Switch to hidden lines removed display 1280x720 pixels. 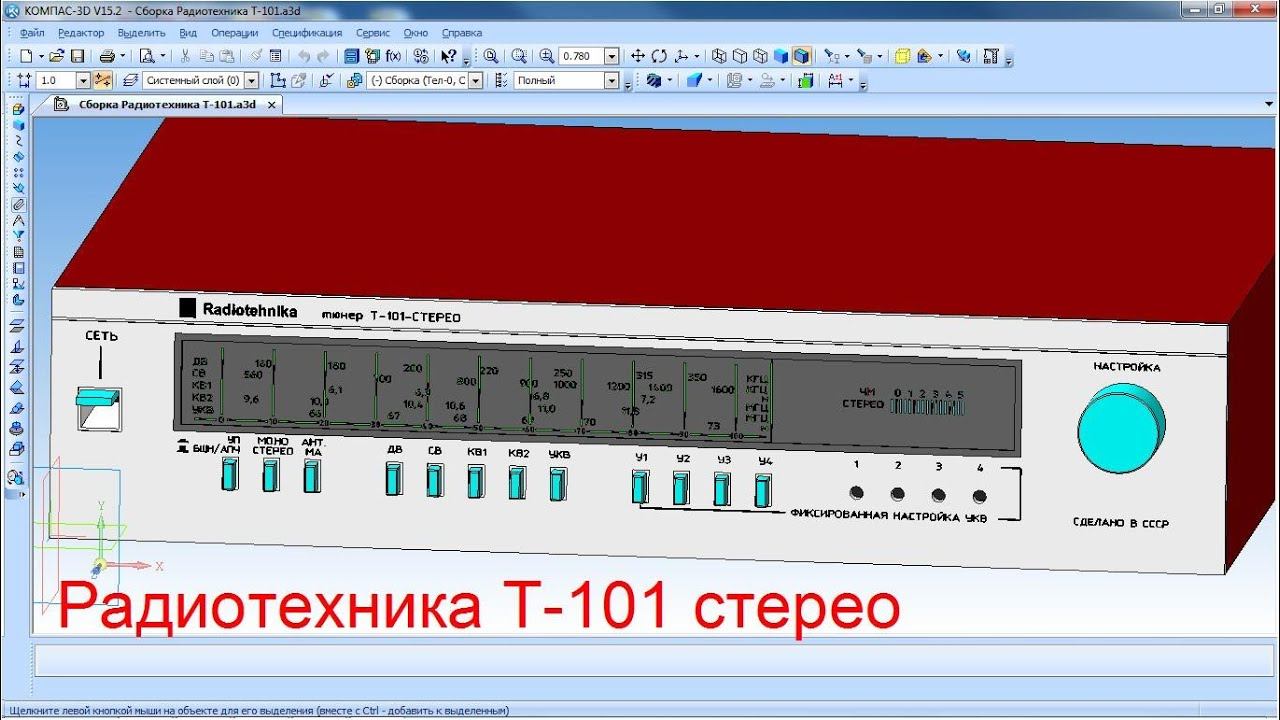tap(740, 56)
